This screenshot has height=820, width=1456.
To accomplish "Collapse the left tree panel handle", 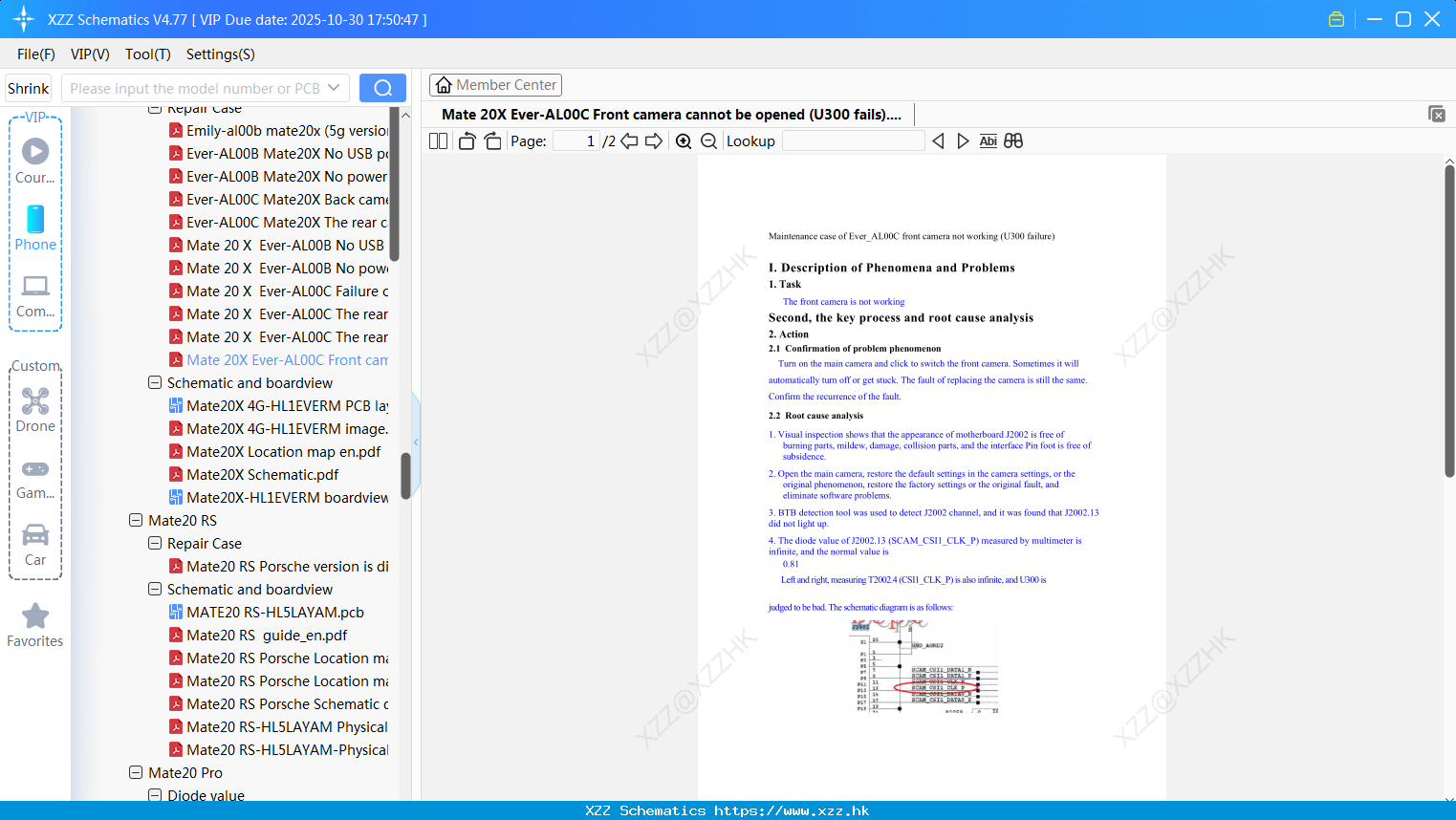I will click(416, 442).
